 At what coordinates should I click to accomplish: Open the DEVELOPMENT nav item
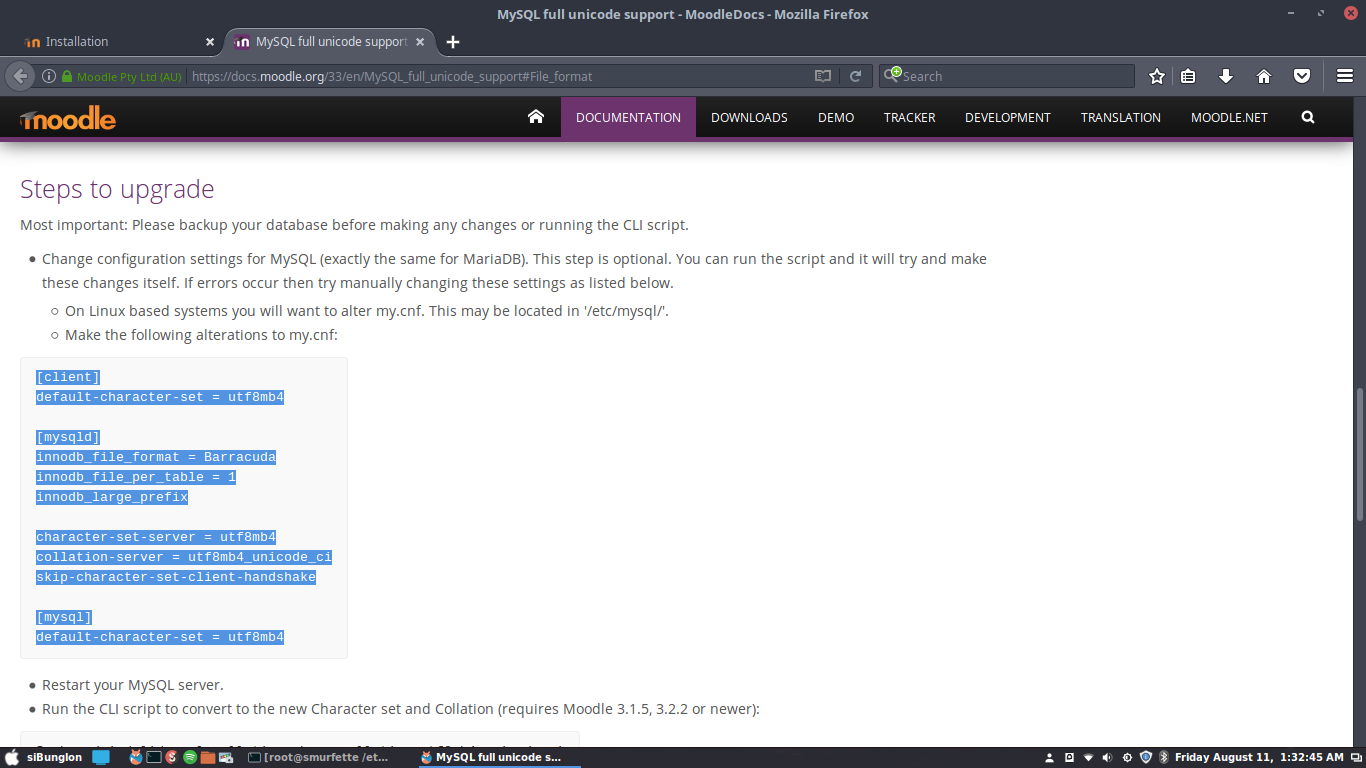point(1008,117)
